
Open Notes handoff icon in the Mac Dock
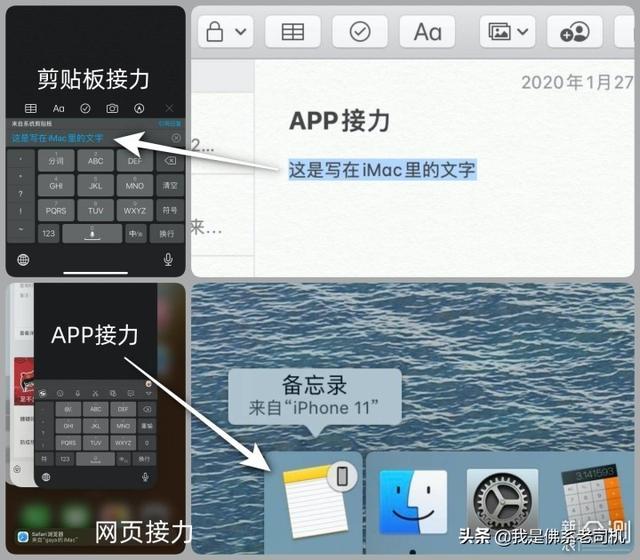coord(318,501)
